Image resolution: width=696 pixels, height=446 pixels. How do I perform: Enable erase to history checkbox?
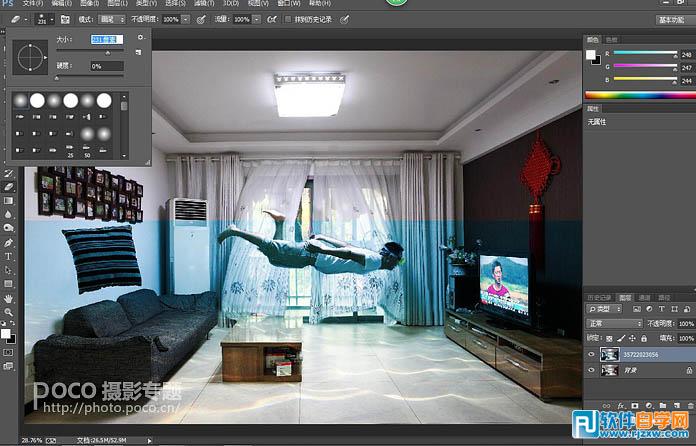click(x=288, y=20)
